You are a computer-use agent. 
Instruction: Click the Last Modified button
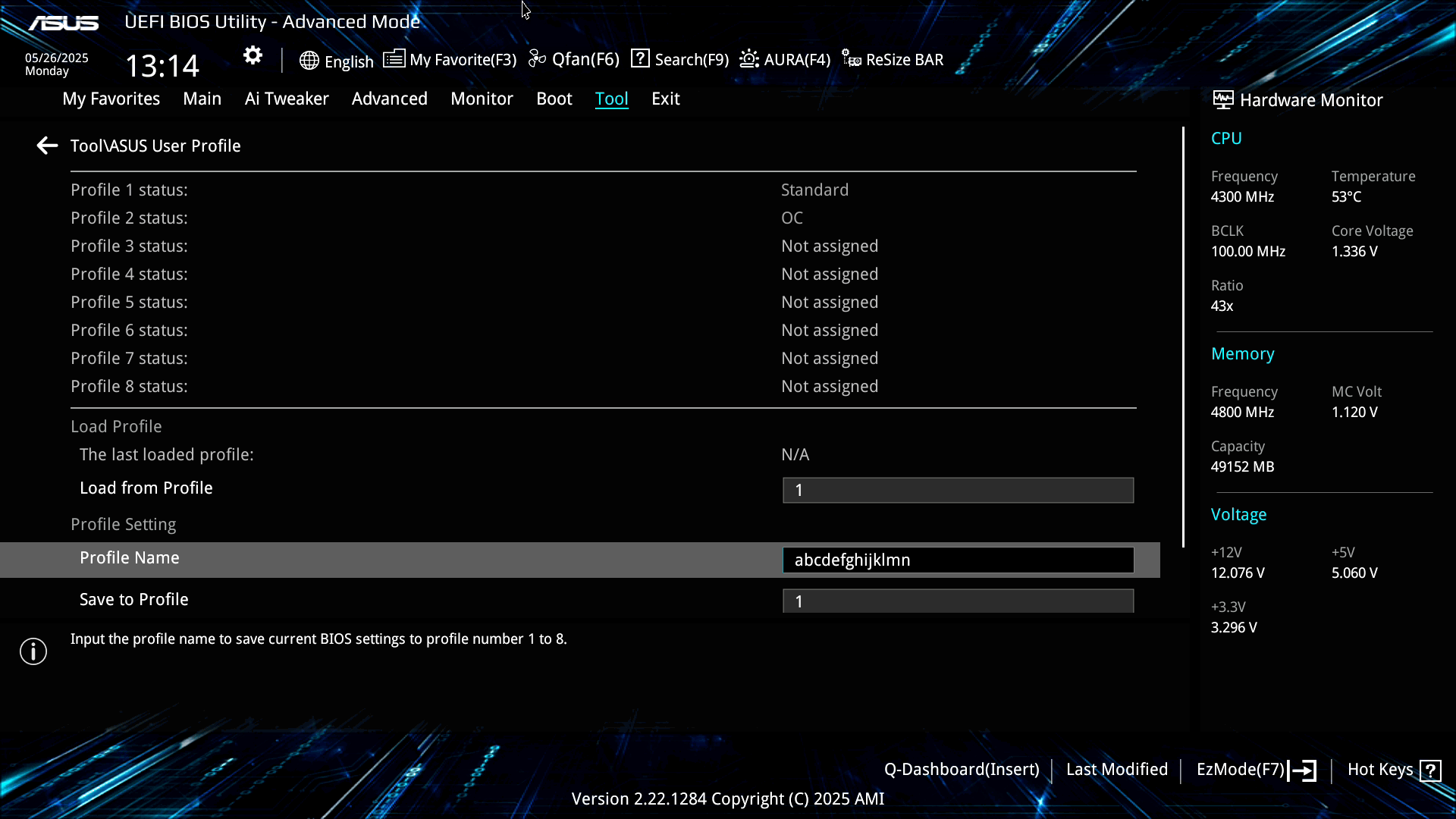(1116, 770)
